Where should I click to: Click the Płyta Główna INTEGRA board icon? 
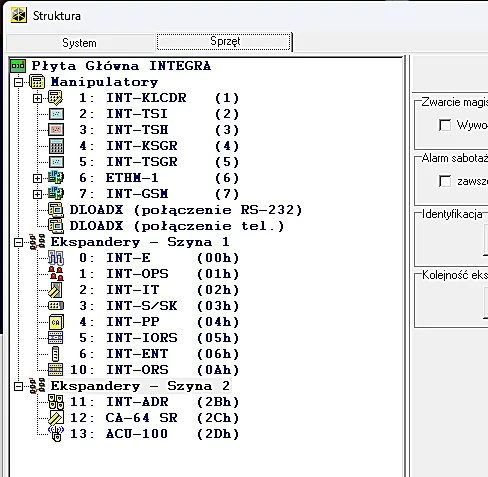(x=18, y=66)
